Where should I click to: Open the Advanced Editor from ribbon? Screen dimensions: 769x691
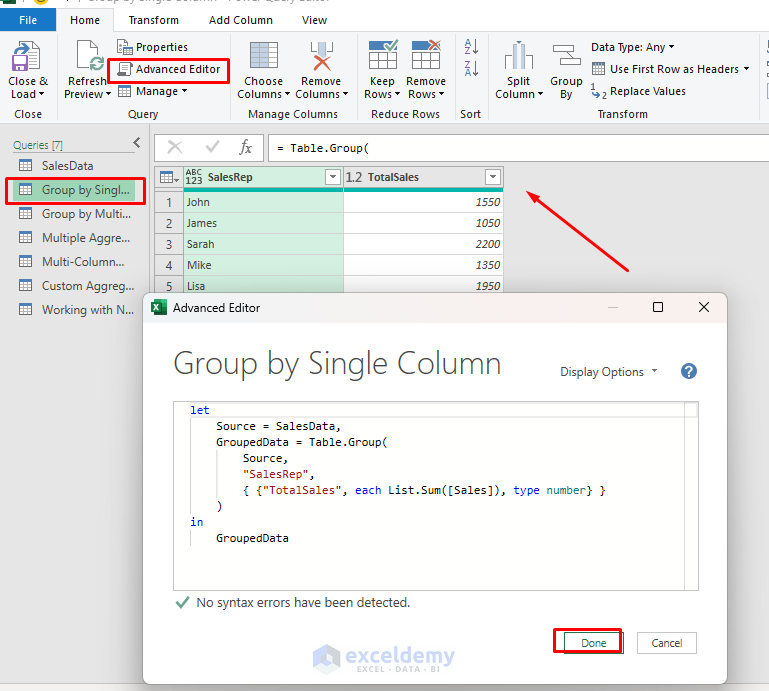pyautogui.click(x=169, y=69)
